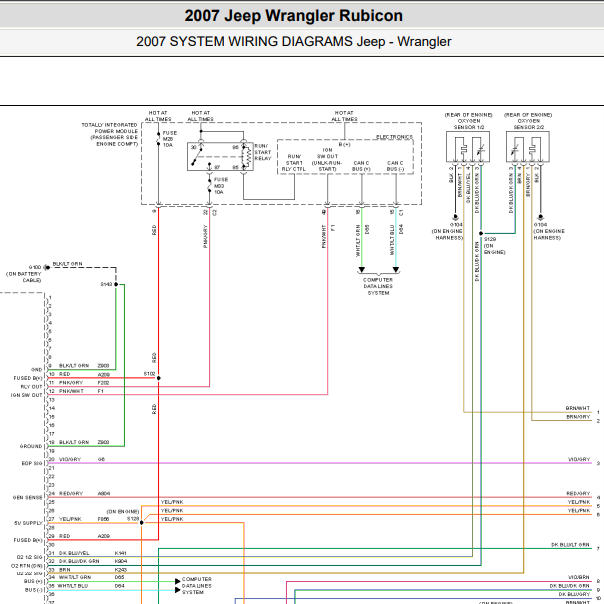Image resolution: width=604 pixels, height=604 pixels.
Task: Click the "S128" splice label
Action: pos(133,519)
